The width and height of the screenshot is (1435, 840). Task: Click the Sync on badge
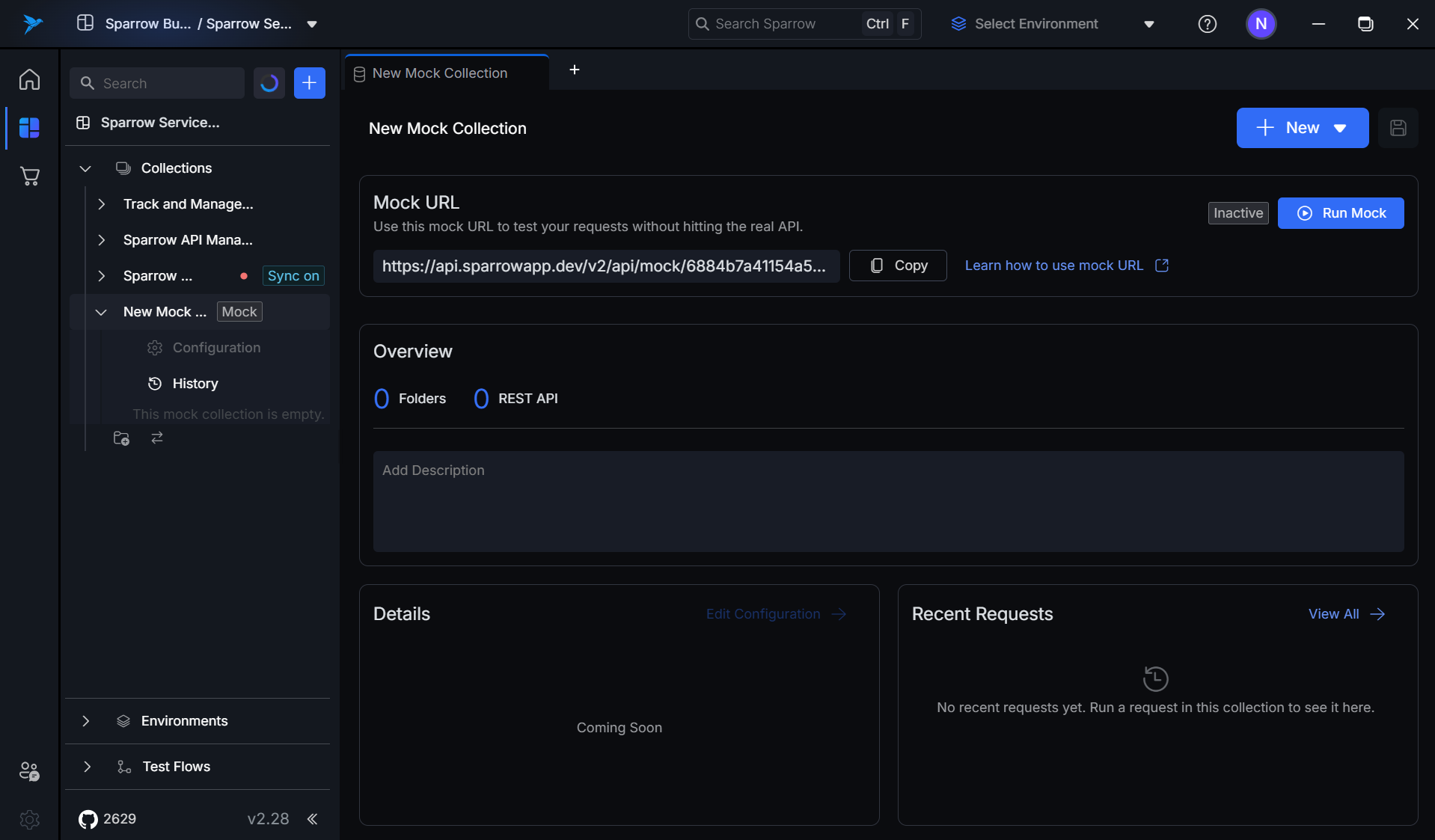point(293,276)
